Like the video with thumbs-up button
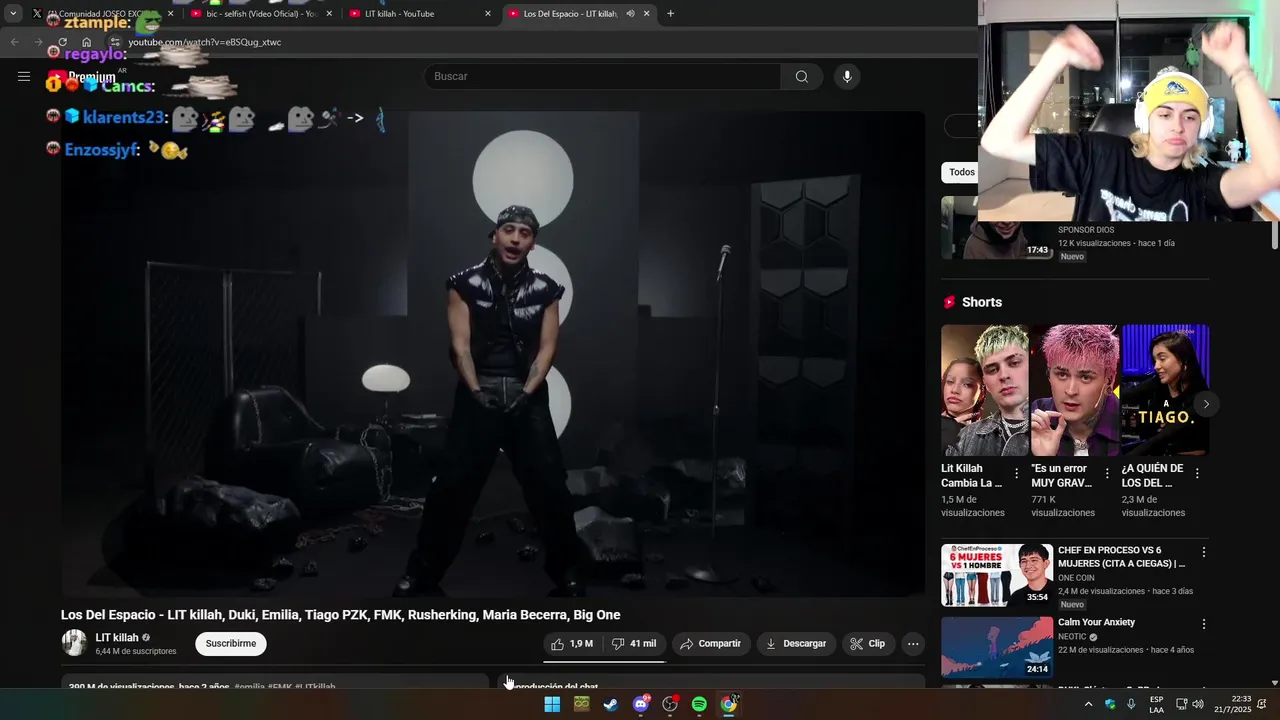Viewport: 1280px width, 720px height. (572, 644)
